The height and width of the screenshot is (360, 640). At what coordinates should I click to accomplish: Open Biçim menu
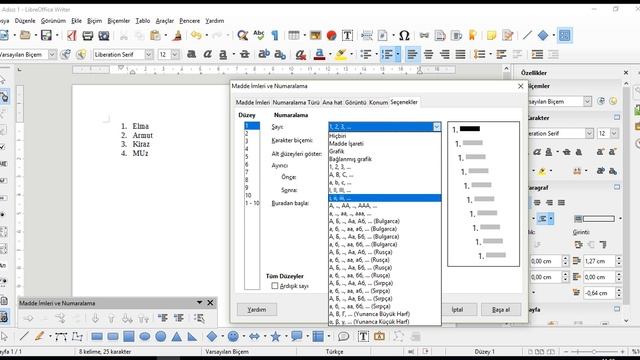coord(94,21)
